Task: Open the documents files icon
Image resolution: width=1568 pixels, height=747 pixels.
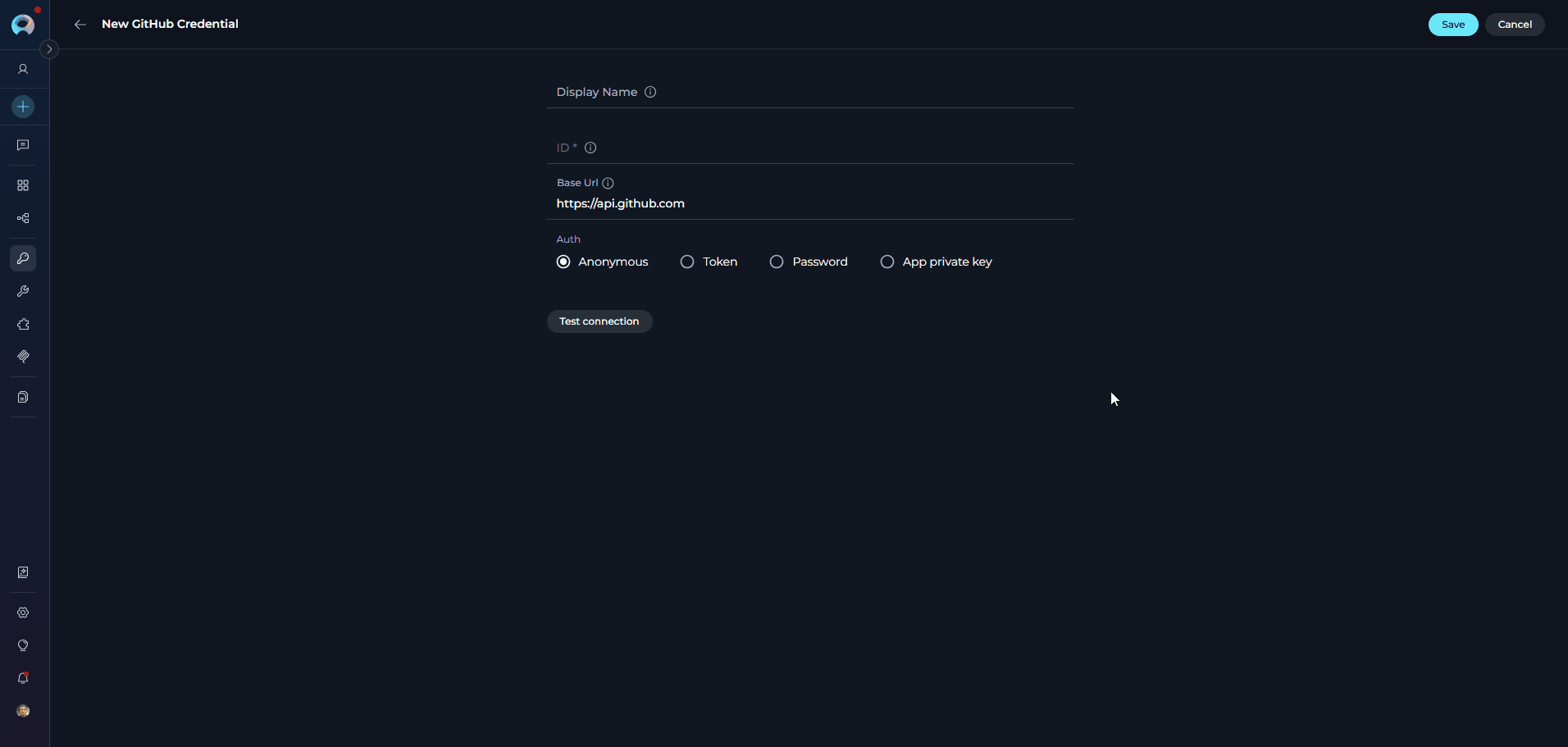Action: point(23,397)
